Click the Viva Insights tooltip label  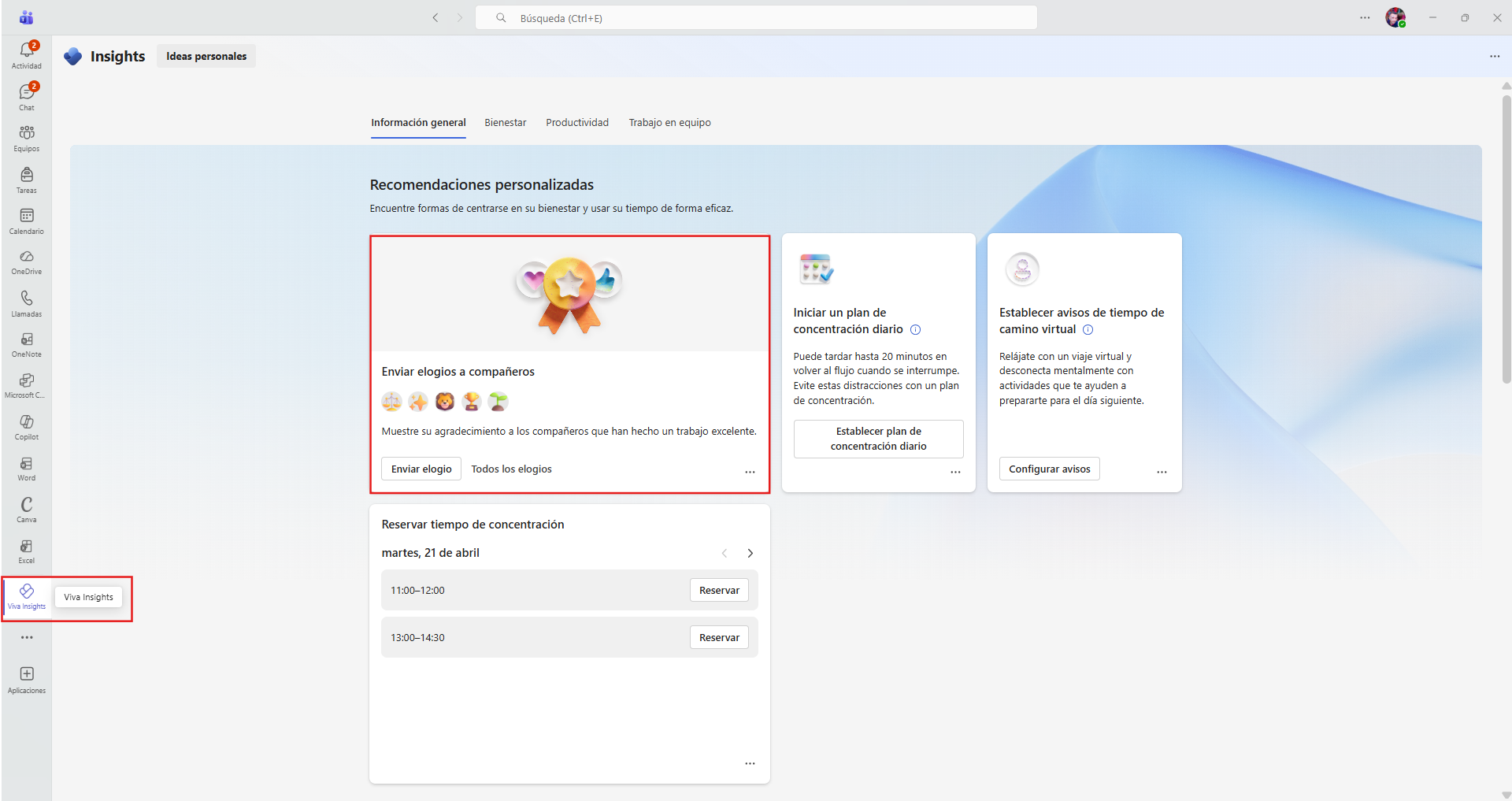[88, 597]
